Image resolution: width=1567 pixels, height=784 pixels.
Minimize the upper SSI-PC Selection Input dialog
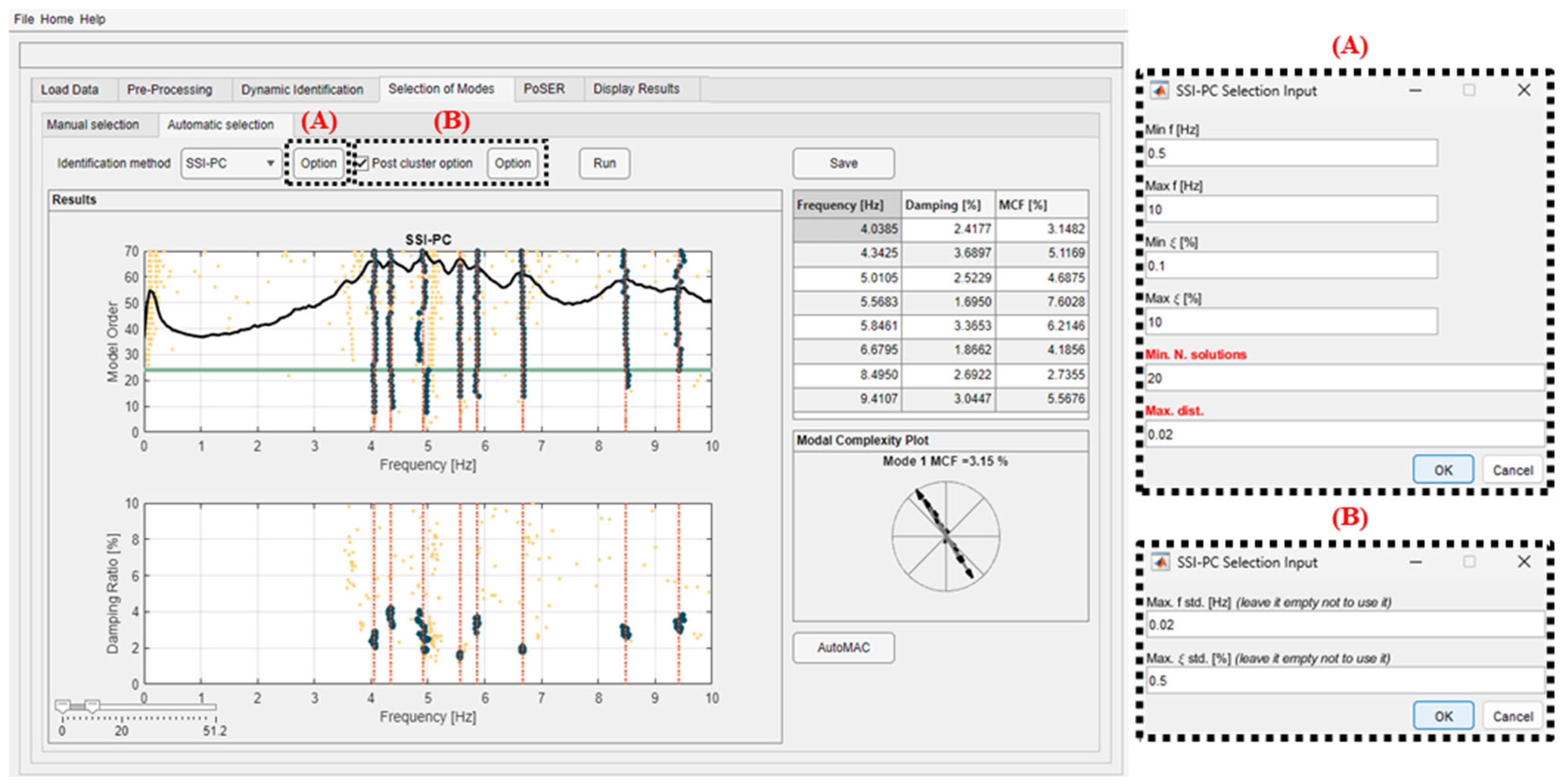coord(1415,91)
